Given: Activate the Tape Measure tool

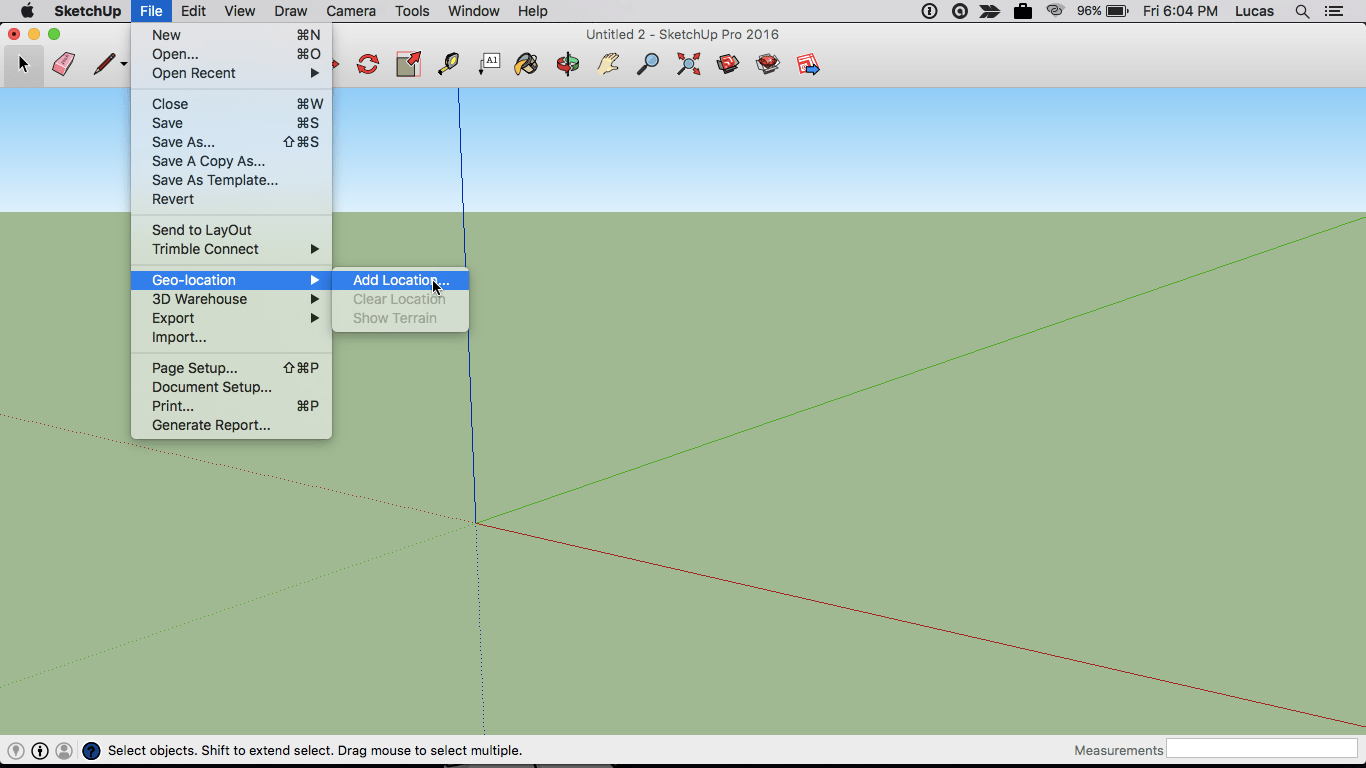Looking at the screenshot, I should pyautogui.click(x=448, y=65).
